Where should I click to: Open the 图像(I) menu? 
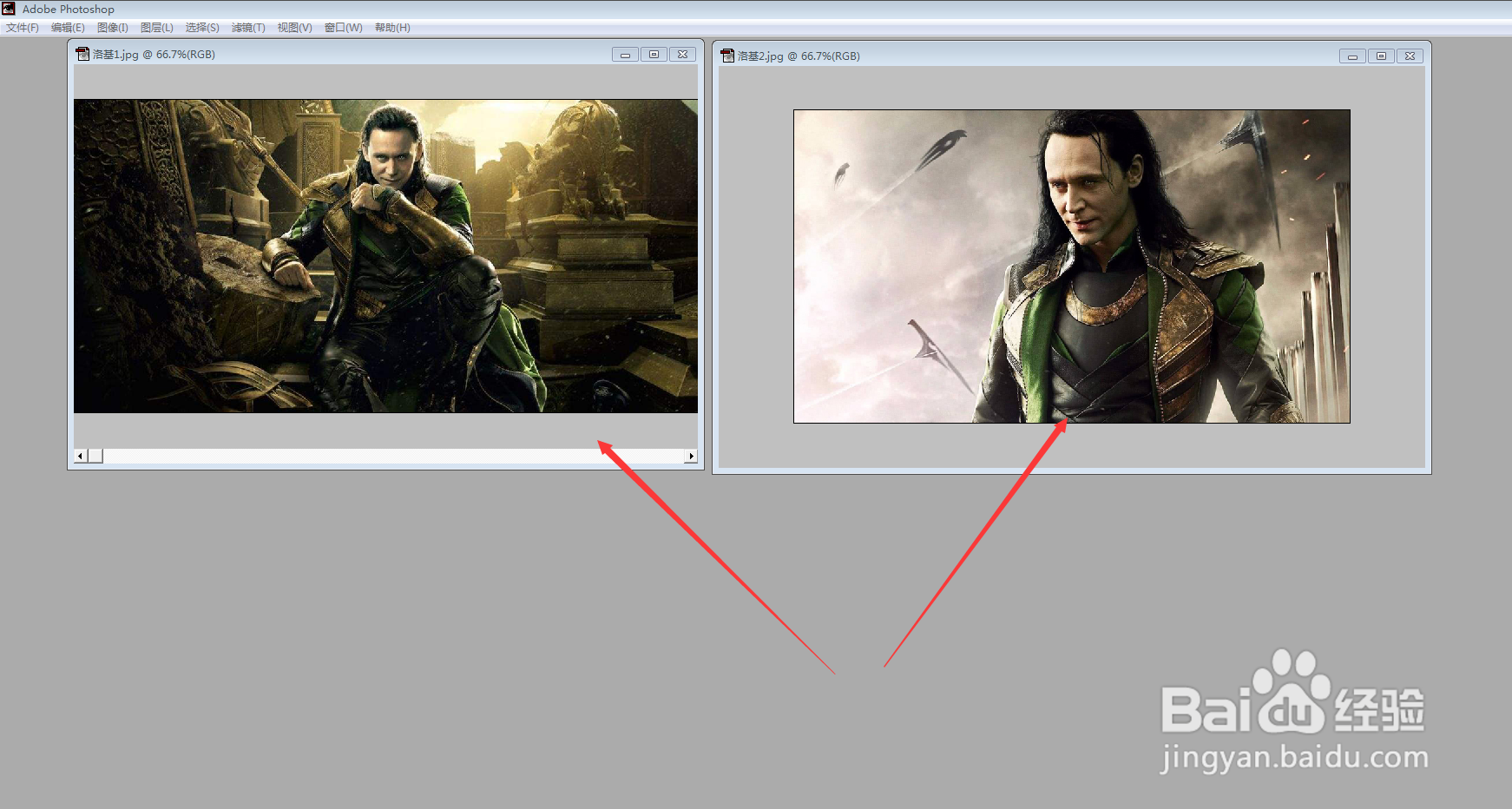tap(113, 28)
